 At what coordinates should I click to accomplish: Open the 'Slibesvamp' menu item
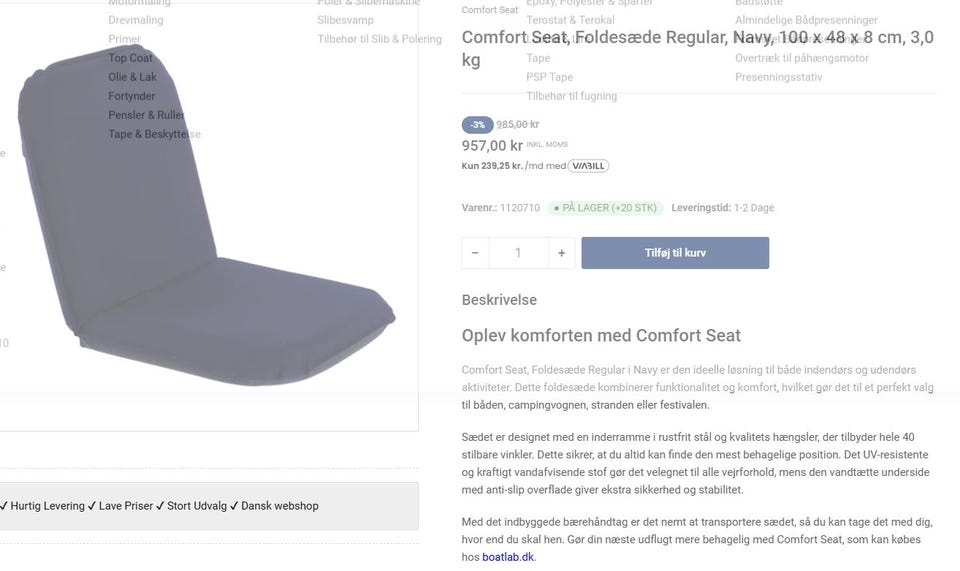(x=345, y=20)
